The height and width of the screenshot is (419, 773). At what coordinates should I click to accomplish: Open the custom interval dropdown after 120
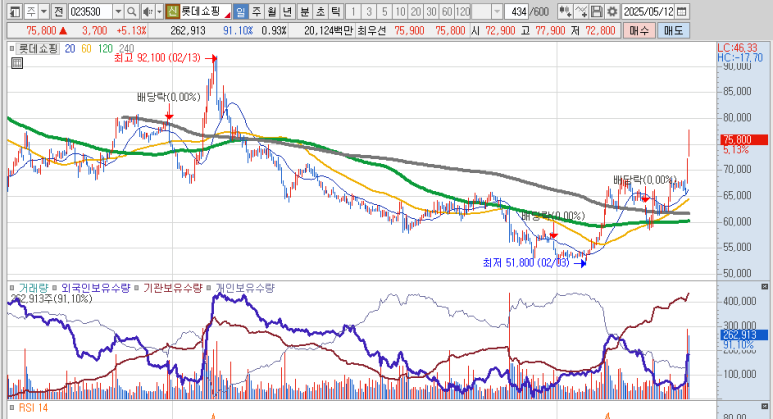tap(497, 11)
